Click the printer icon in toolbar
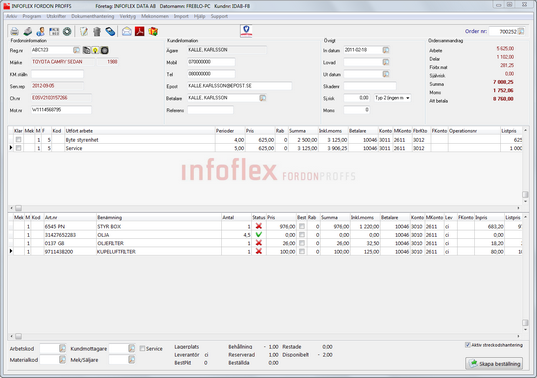This screenshot has width=537, height=378. [x=14, y=32]
